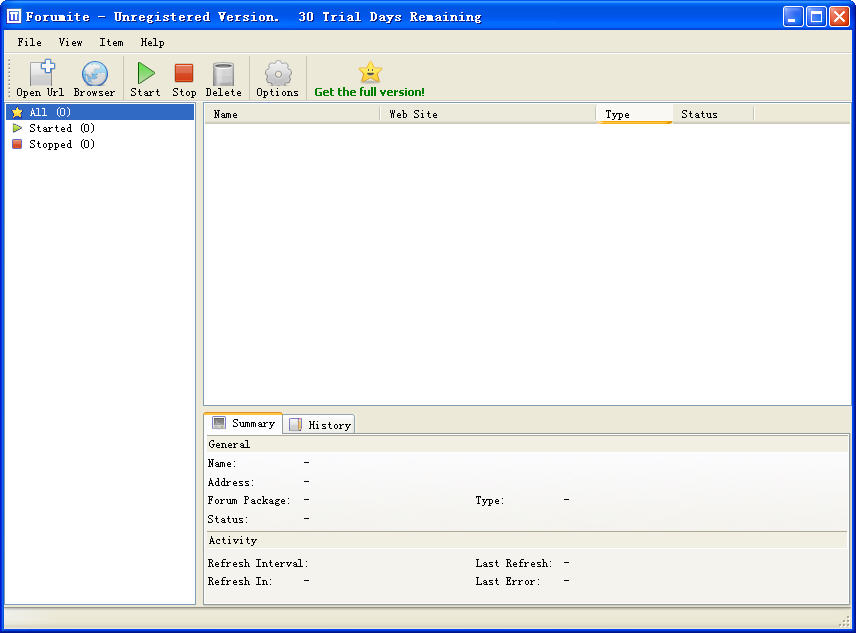Click the Address label

tap(231, 482)
